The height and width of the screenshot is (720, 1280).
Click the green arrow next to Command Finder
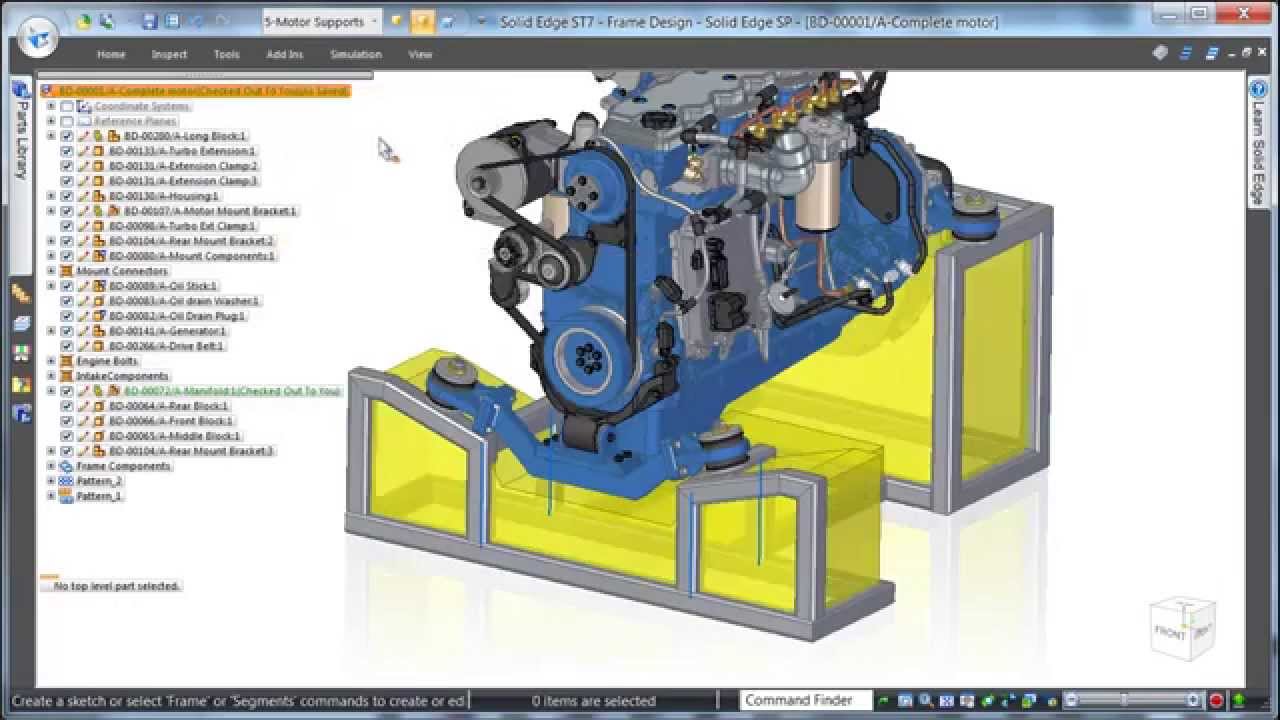[x=885, y=701]
